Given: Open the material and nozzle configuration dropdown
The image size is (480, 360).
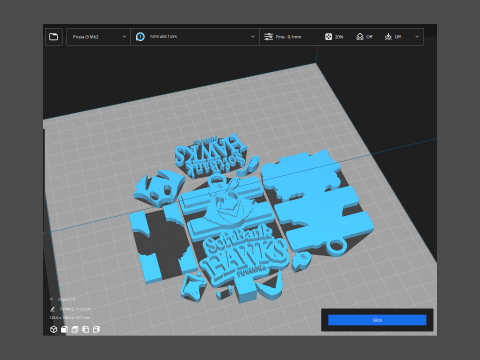Looking at the screenshot, I should click(195, 37).
